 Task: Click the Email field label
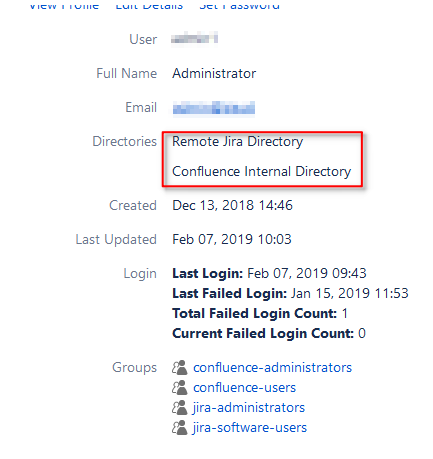point(141,107)
